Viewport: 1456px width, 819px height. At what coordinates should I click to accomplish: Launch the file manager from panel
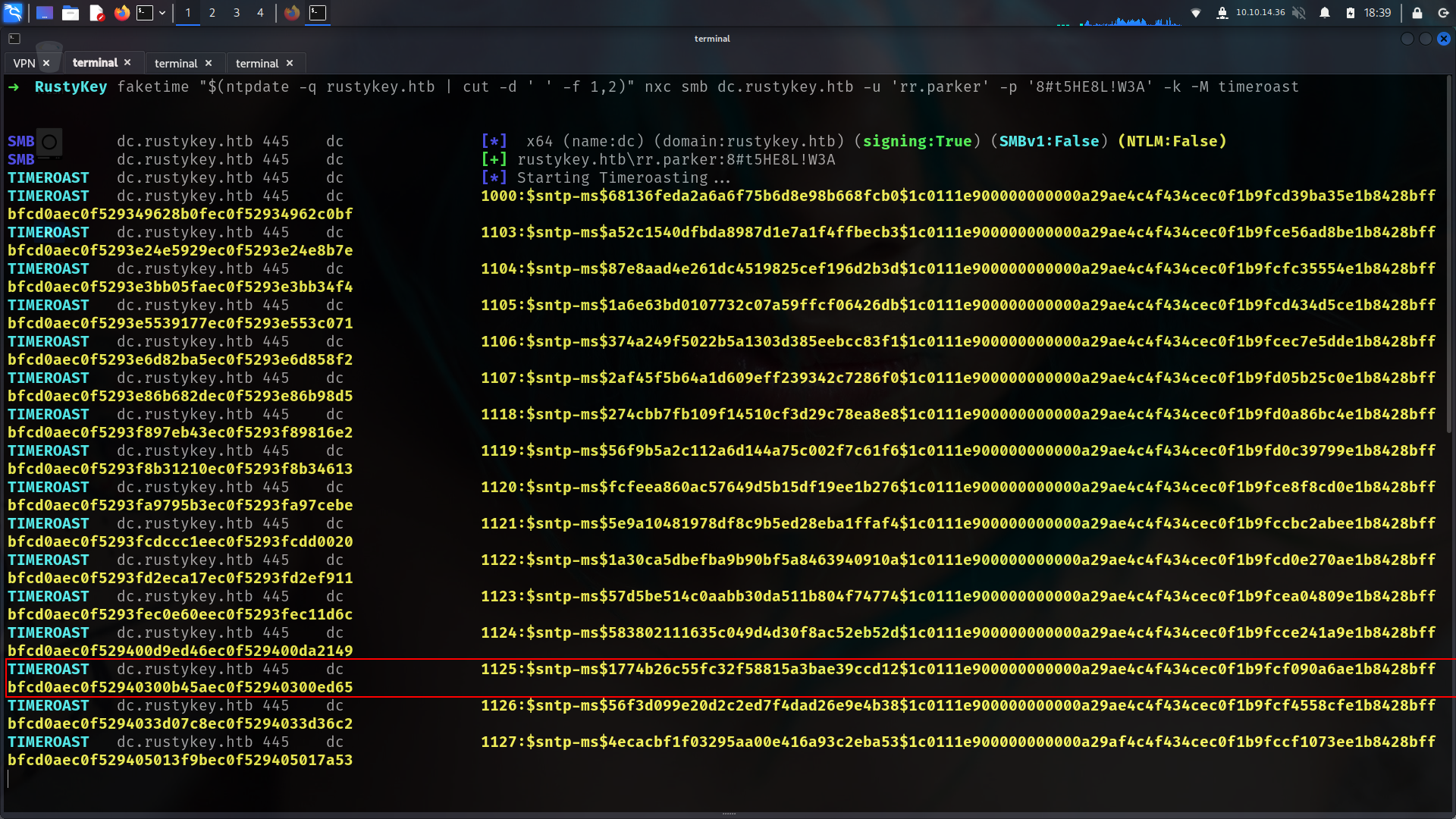pos(71,13)
